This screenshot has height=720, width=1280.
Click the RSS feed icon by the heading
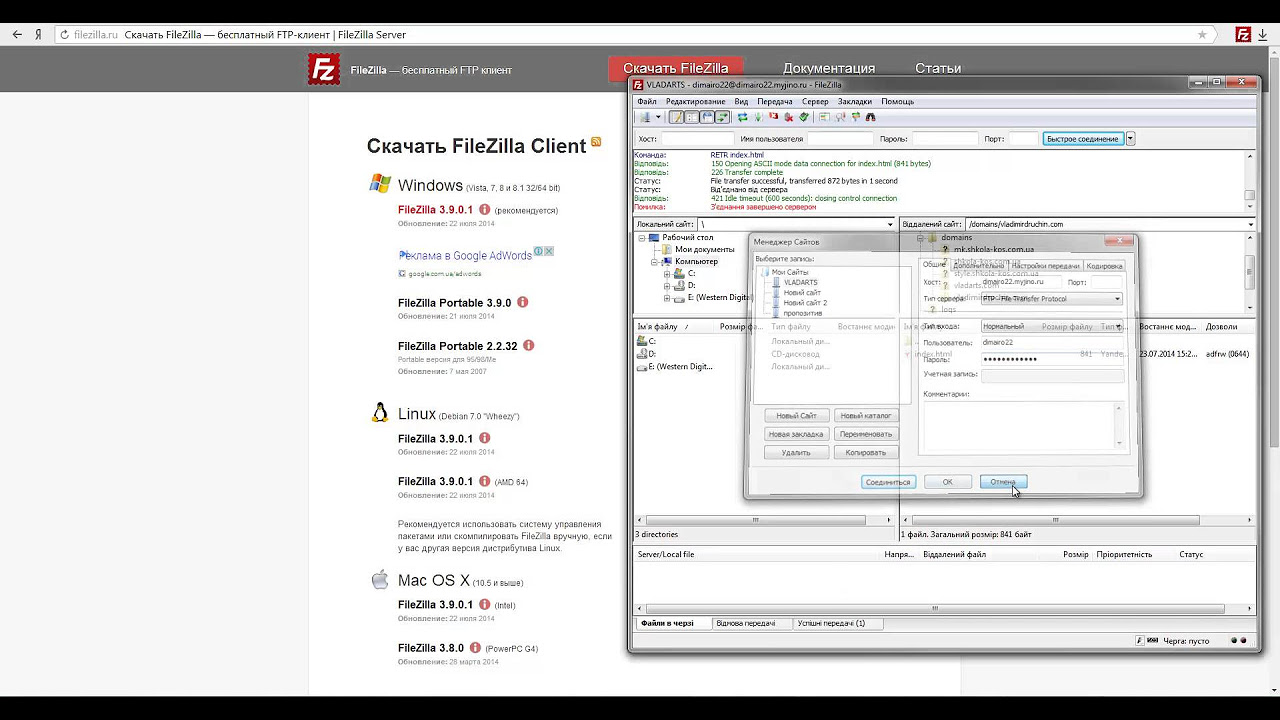pos(596,142)
